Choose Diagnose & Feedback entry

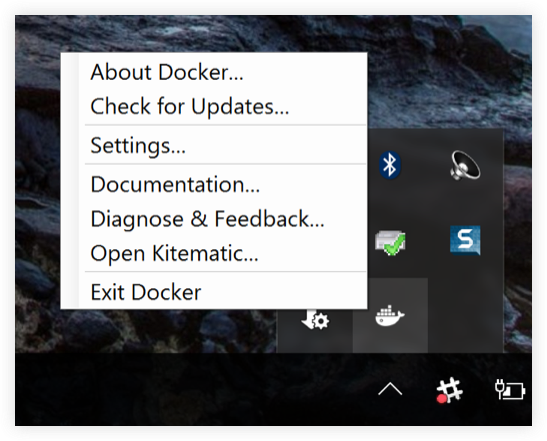point(214,219)
